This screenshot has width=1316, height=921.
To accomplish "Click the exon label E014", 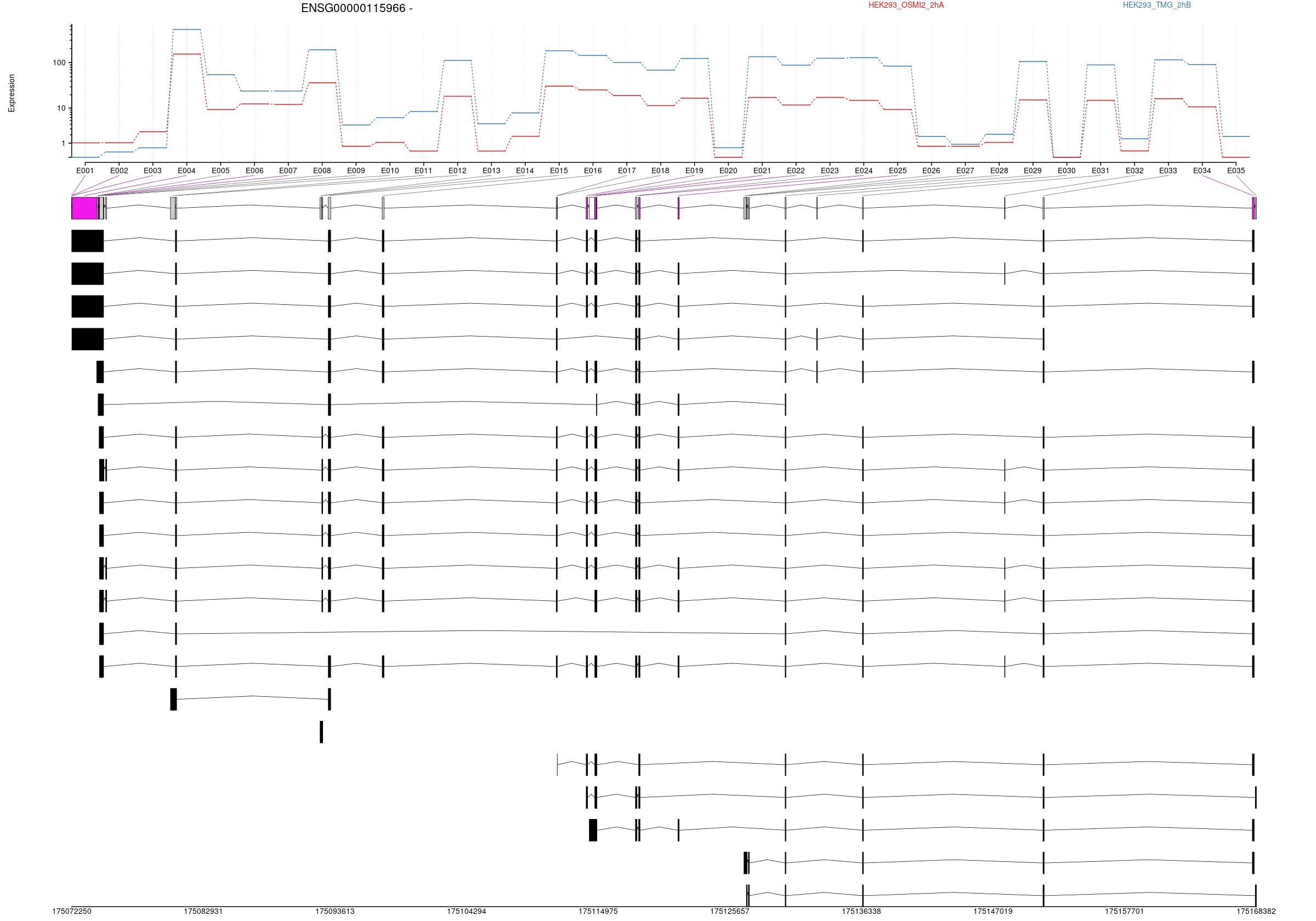I will 524,171.
